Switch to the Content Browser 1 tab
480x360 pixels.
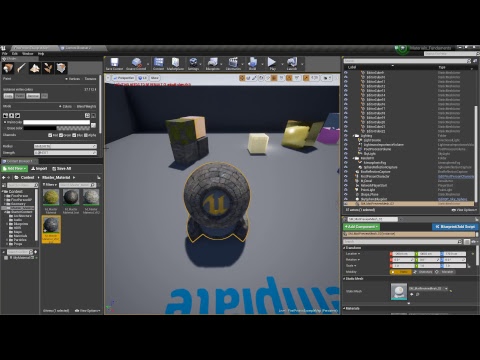(19, 161)
